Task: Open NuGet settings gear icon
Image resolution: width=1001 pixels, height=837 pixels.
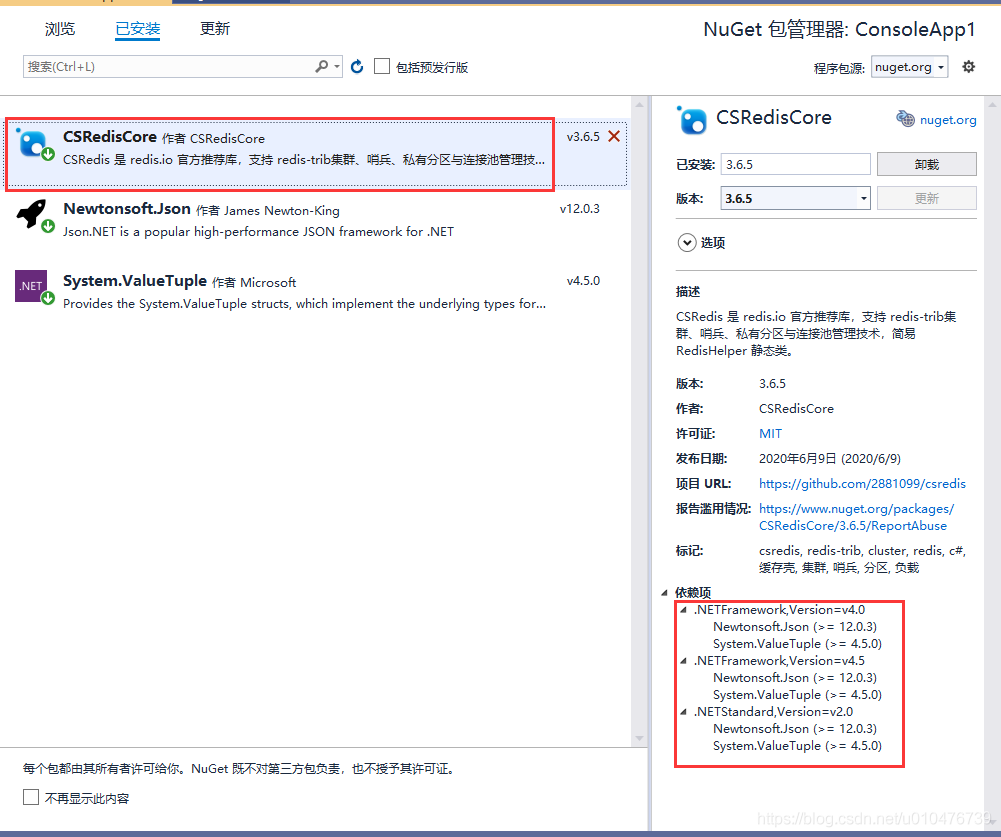Action: coord(968,66)
